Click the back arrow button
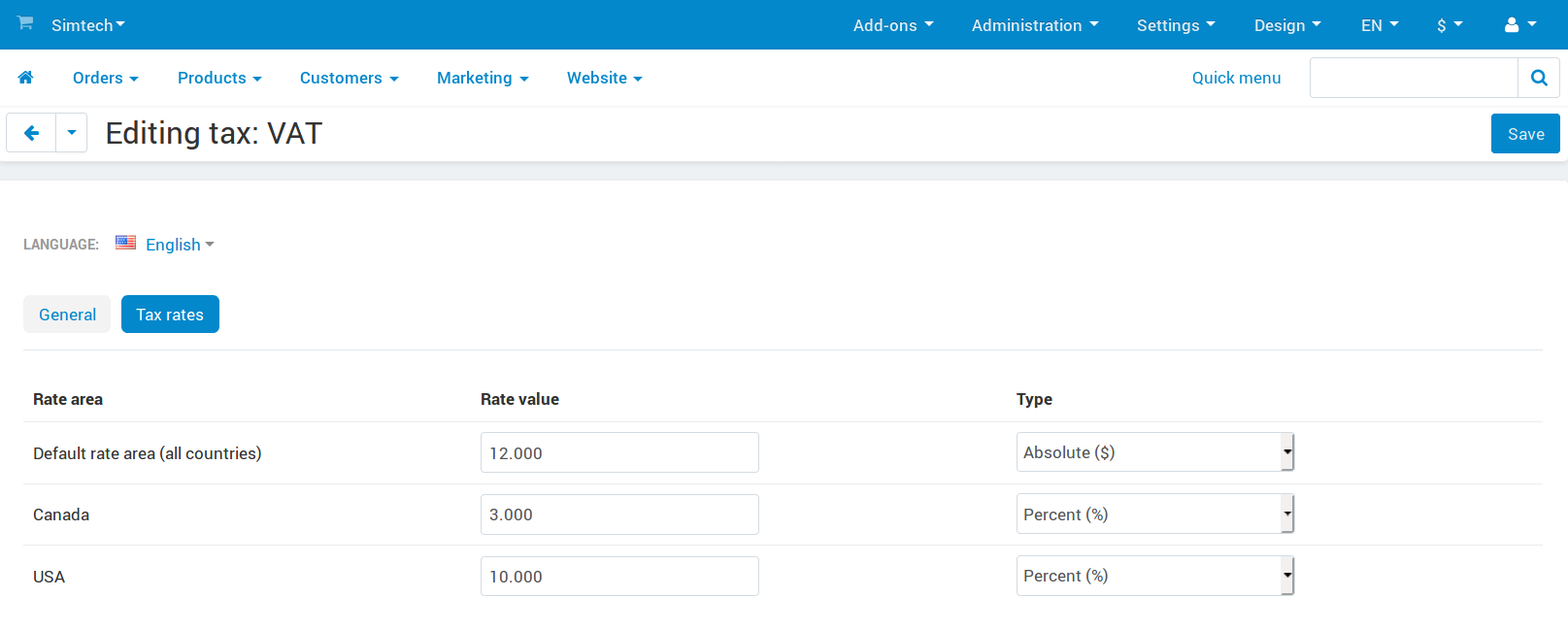This screenshot has height=631, width=1568. click(x=31, y=133)
